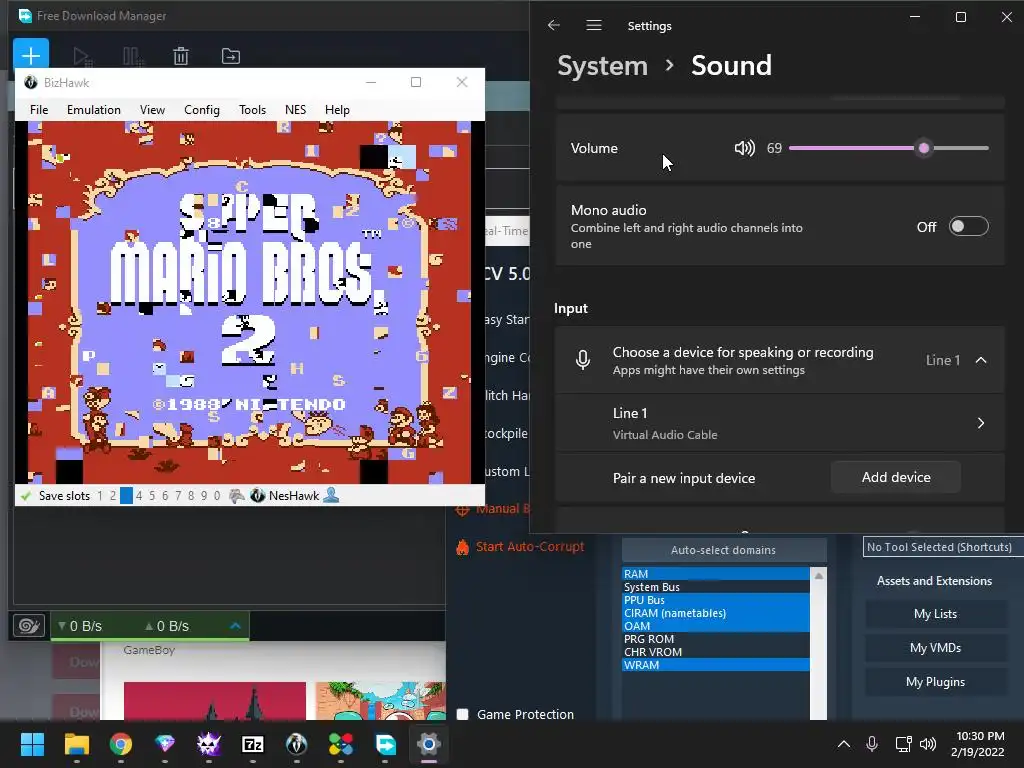This screenshot has width=1024, height=768.
Task: Select save slot 9 in BizHawk
Action: 204,496
